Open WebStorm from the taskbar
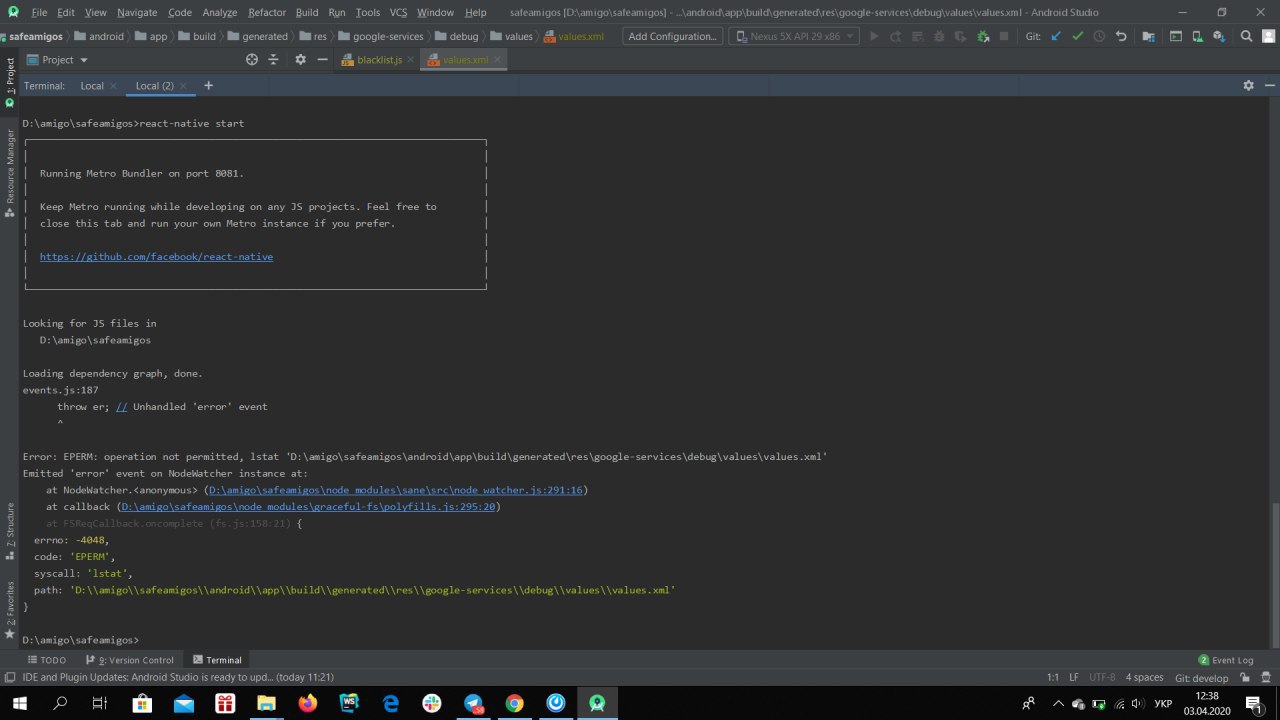The width and height of the screenshot is (1280, 720). click(x=349, y=704)
